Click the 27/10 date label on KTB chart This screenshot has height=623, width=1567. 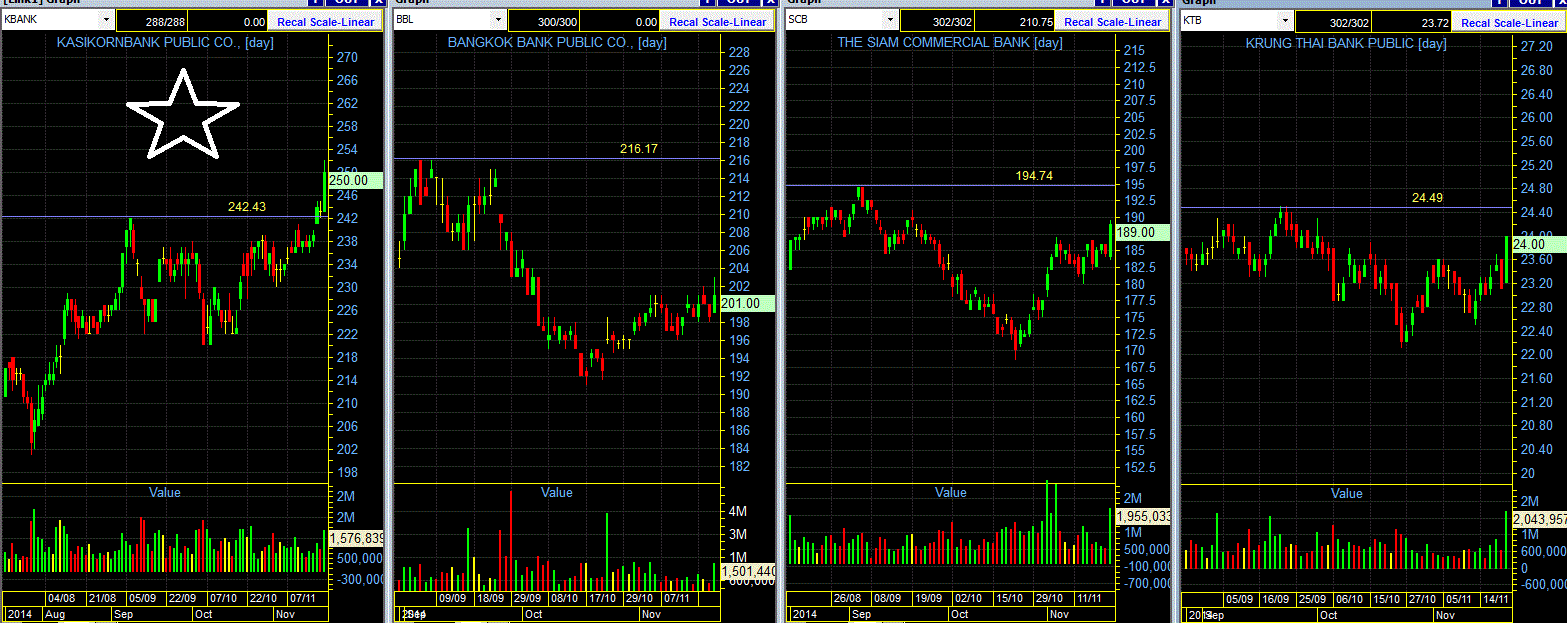[x=1422, y=599]
